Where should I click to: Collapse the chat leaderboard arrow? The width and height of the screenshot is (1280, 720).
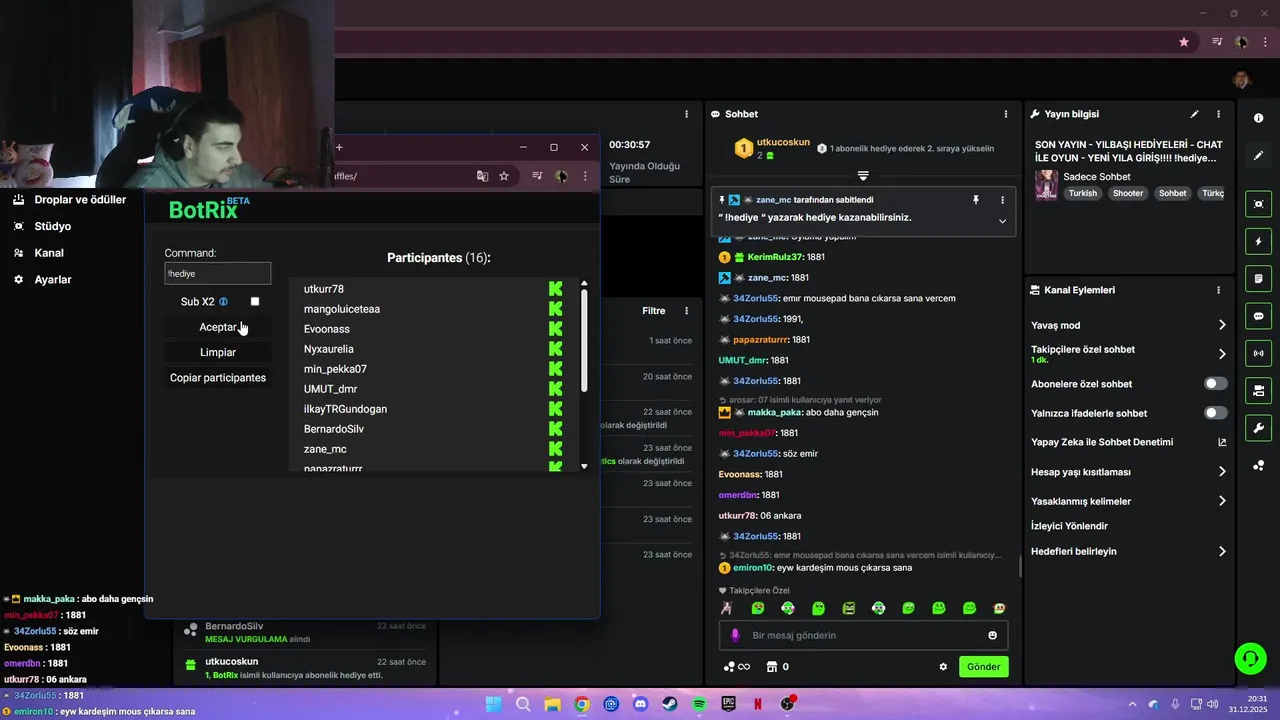click(863, 176)
